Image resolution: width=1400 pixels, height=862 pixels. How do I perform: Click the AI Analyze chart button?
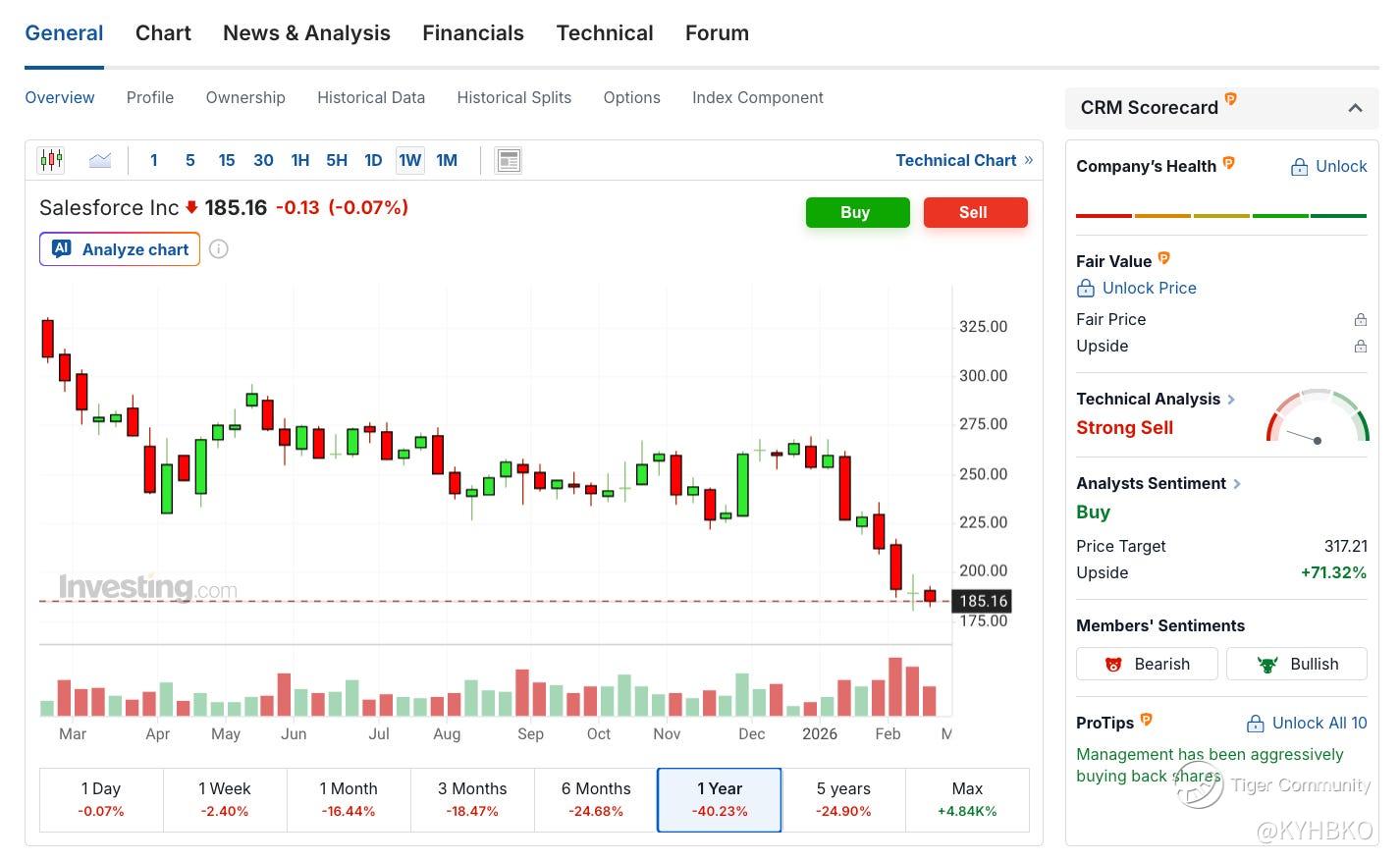pos(120,249)
